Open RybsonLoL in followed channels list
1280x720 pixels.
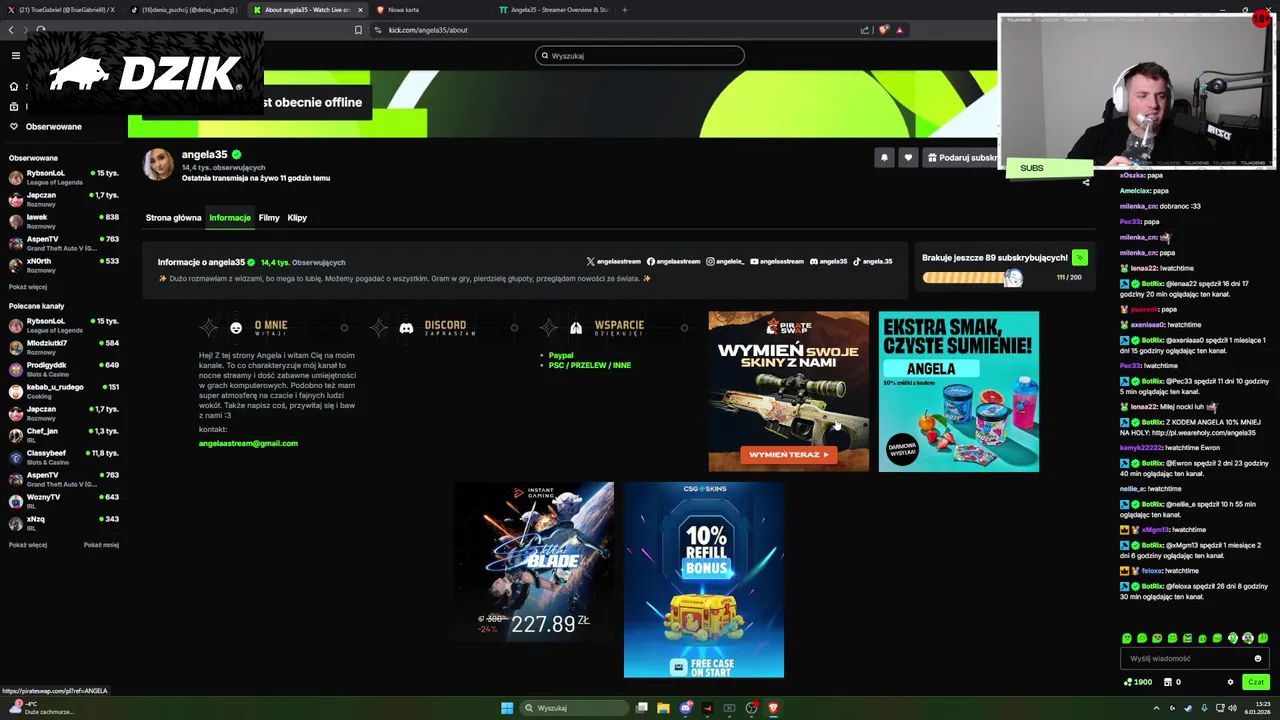[64, 177]
